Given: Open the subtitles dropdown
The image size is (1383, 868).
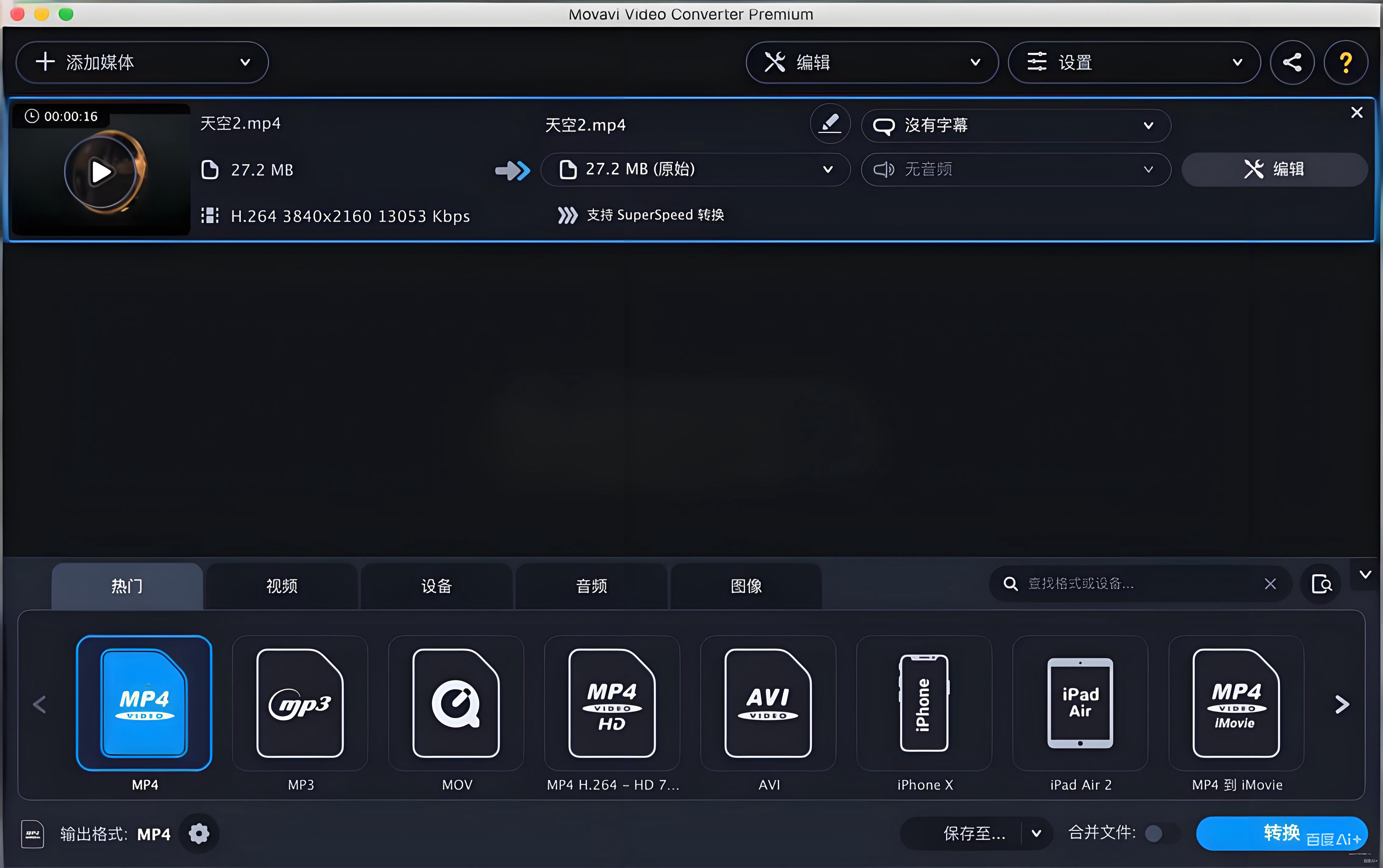Looking at the screenshot, I should [x=1015, y=125].
